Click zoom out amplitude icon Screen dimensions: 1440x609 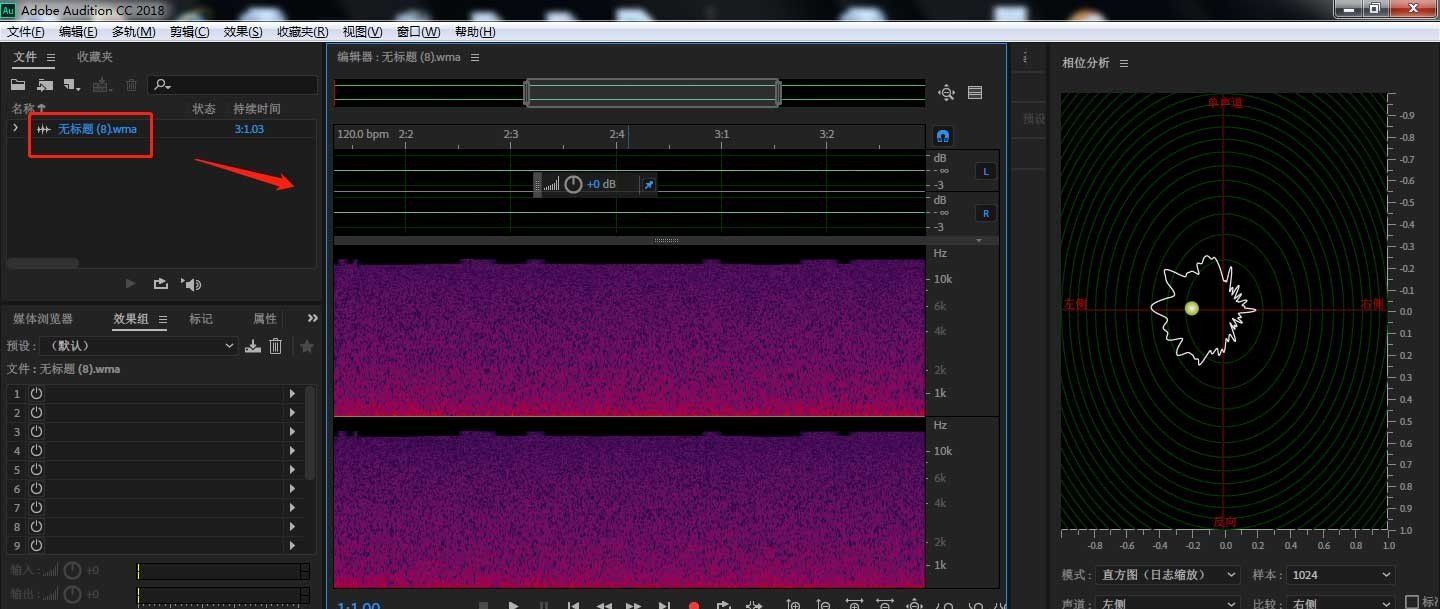point(824,604)
